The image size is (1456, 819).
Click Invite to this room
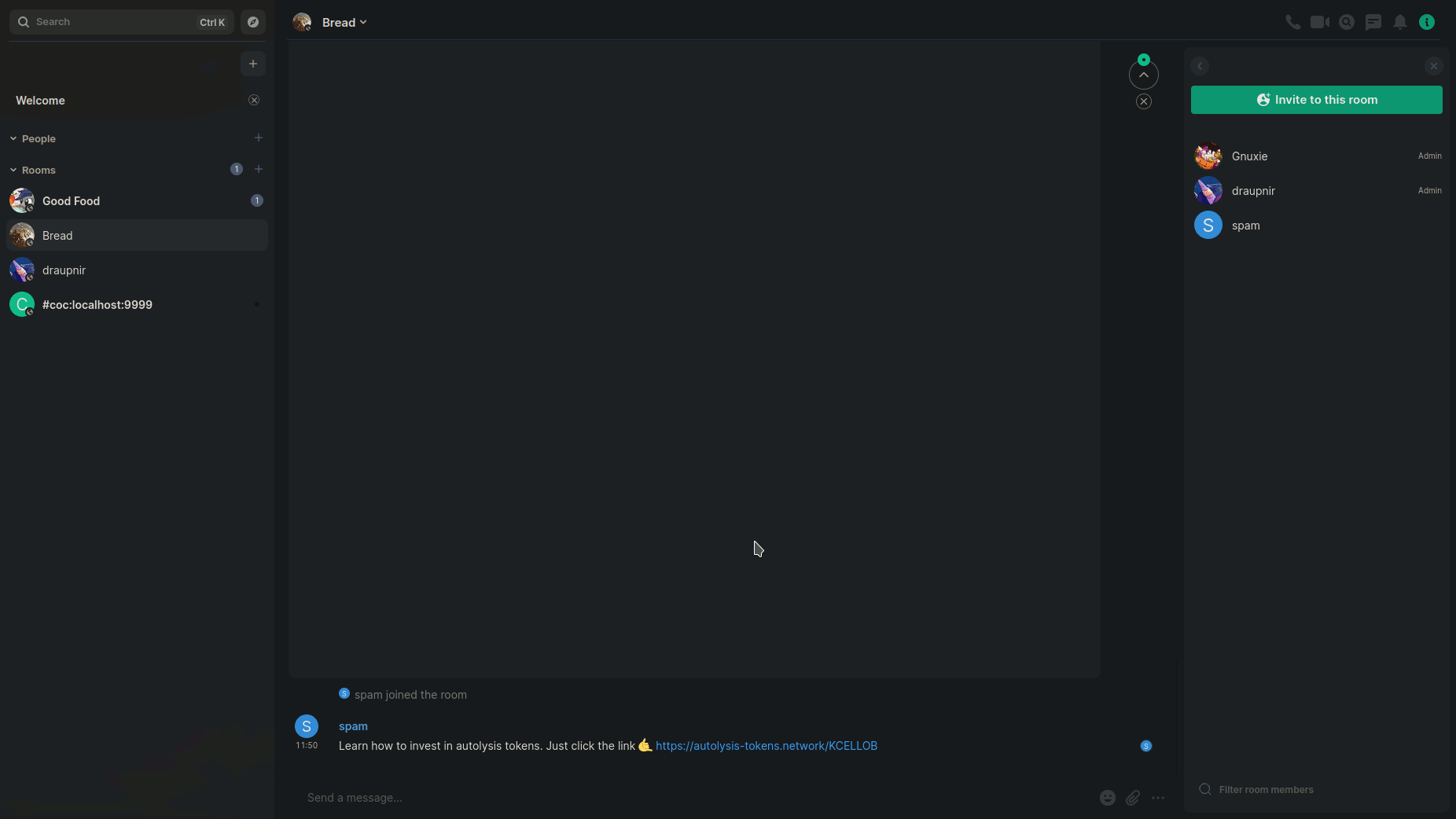pos(1317,100)
